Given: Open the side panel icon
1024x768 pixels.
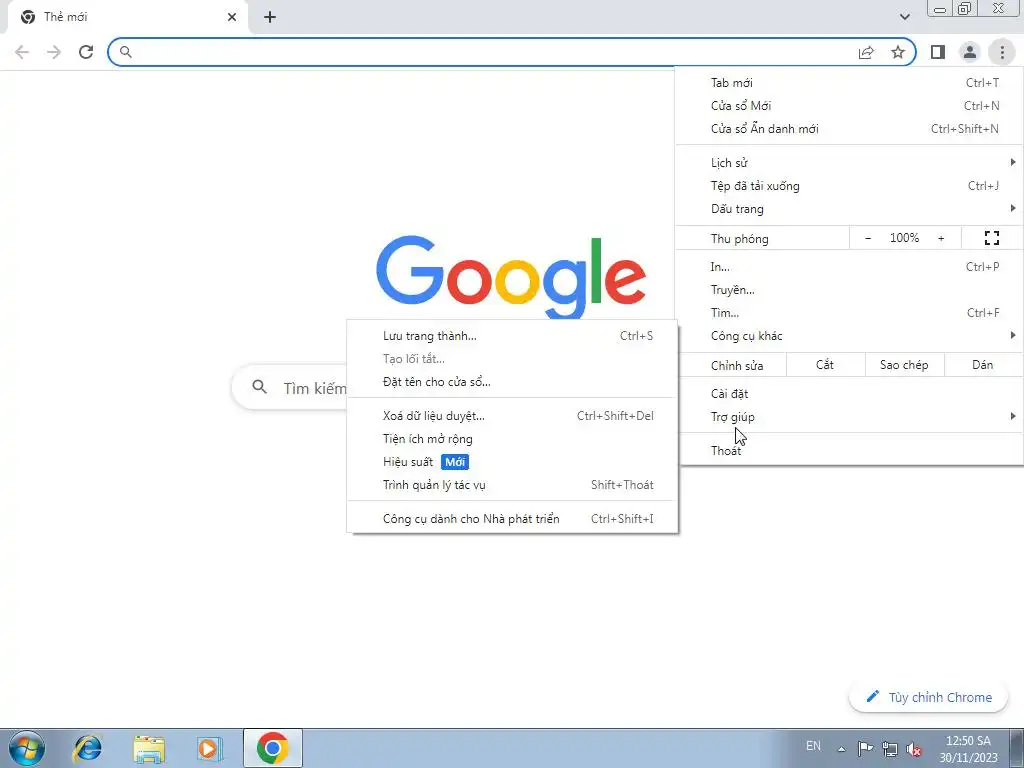Looking at the screenshot, I should coord(938,52).
